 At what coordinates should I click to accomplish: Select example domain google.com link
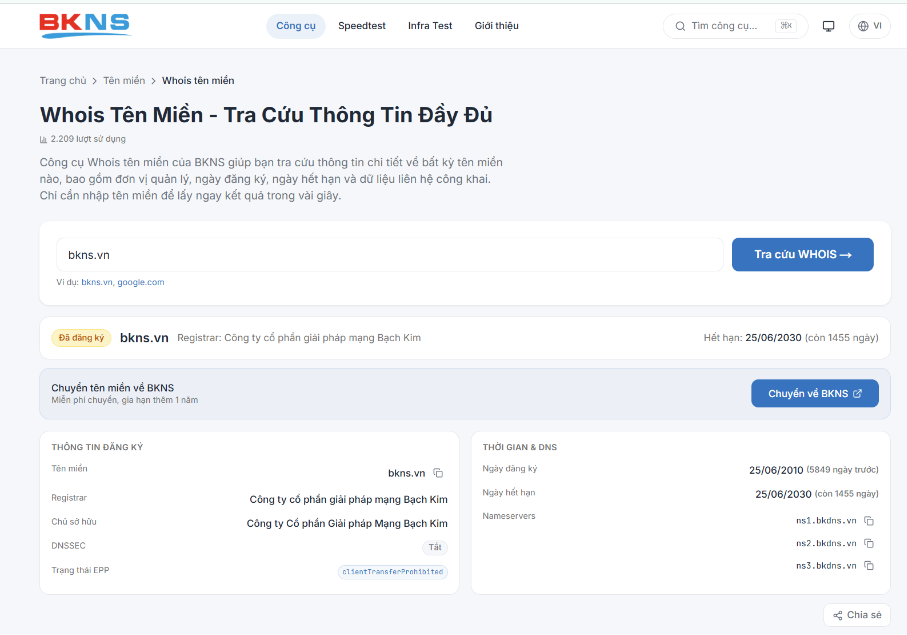pyautogui.click(x=141, y=282)
